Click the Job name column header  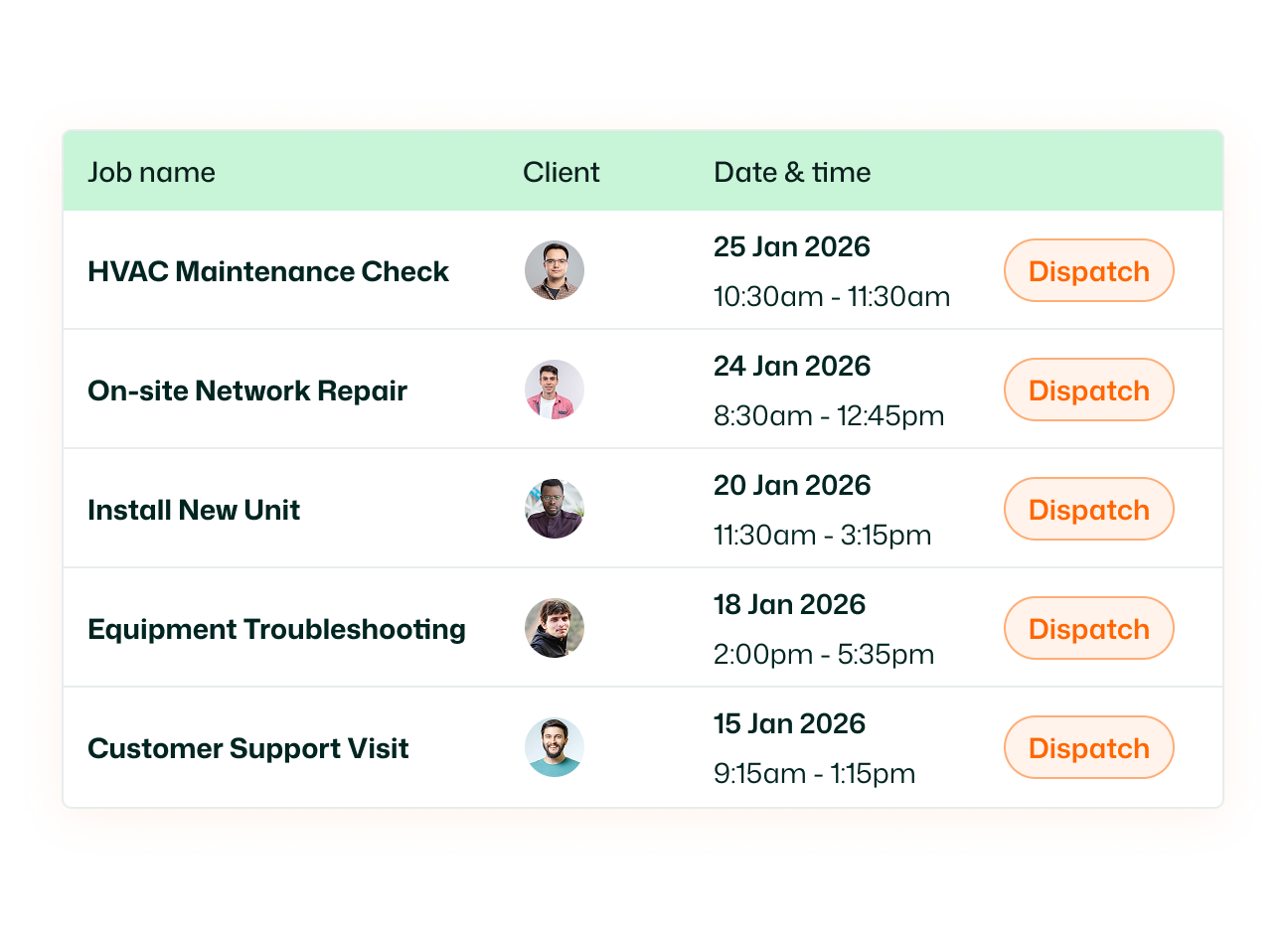point(151,172)
